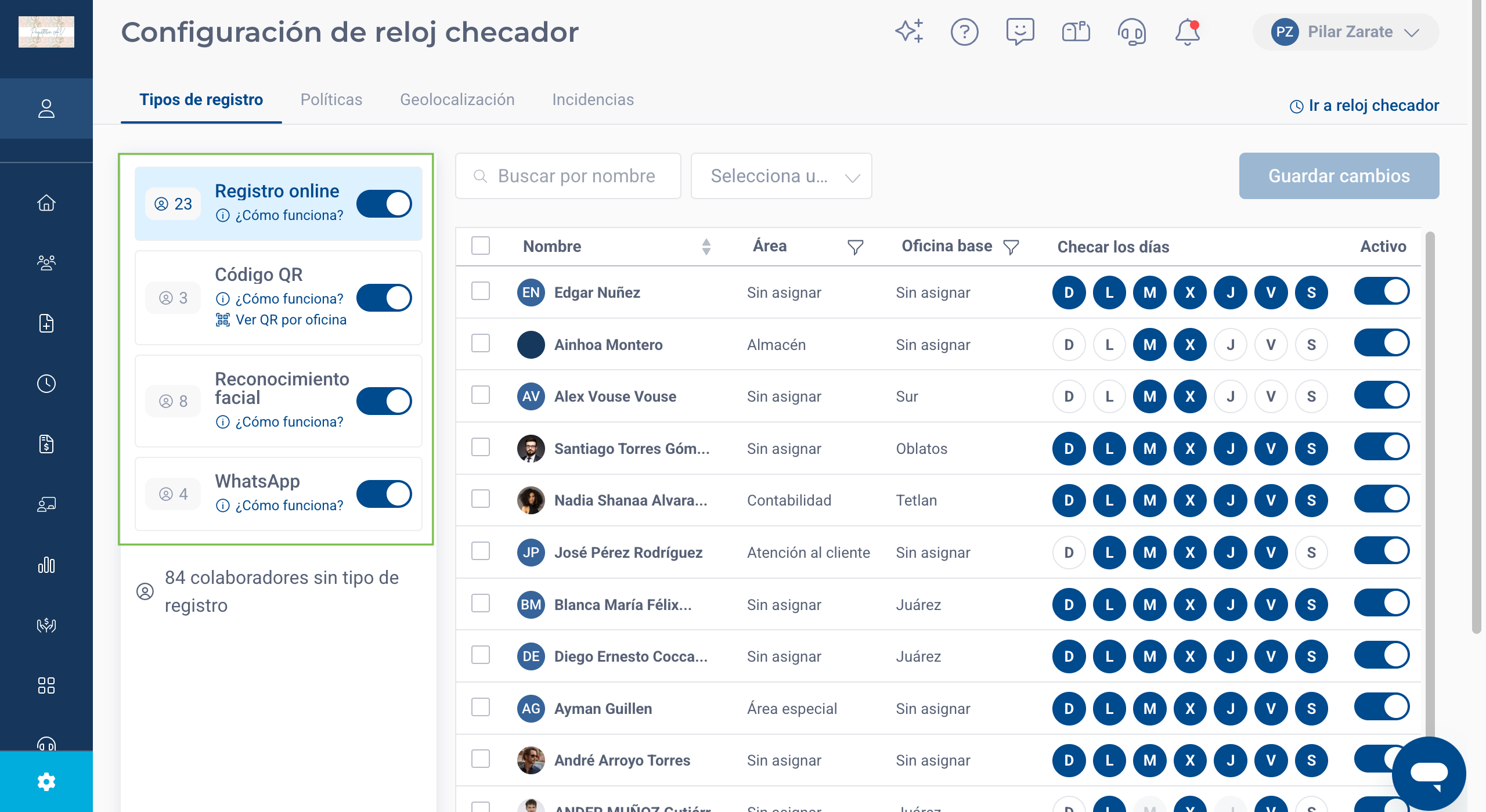
Task: Open the clock icon in sidebar
Action: (x=46, y=383)
